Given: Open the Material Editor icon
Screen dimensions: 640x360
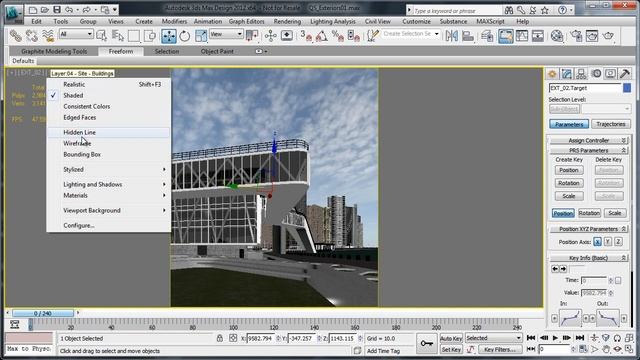Looking at the screenshot, I should tap(557, 36).
